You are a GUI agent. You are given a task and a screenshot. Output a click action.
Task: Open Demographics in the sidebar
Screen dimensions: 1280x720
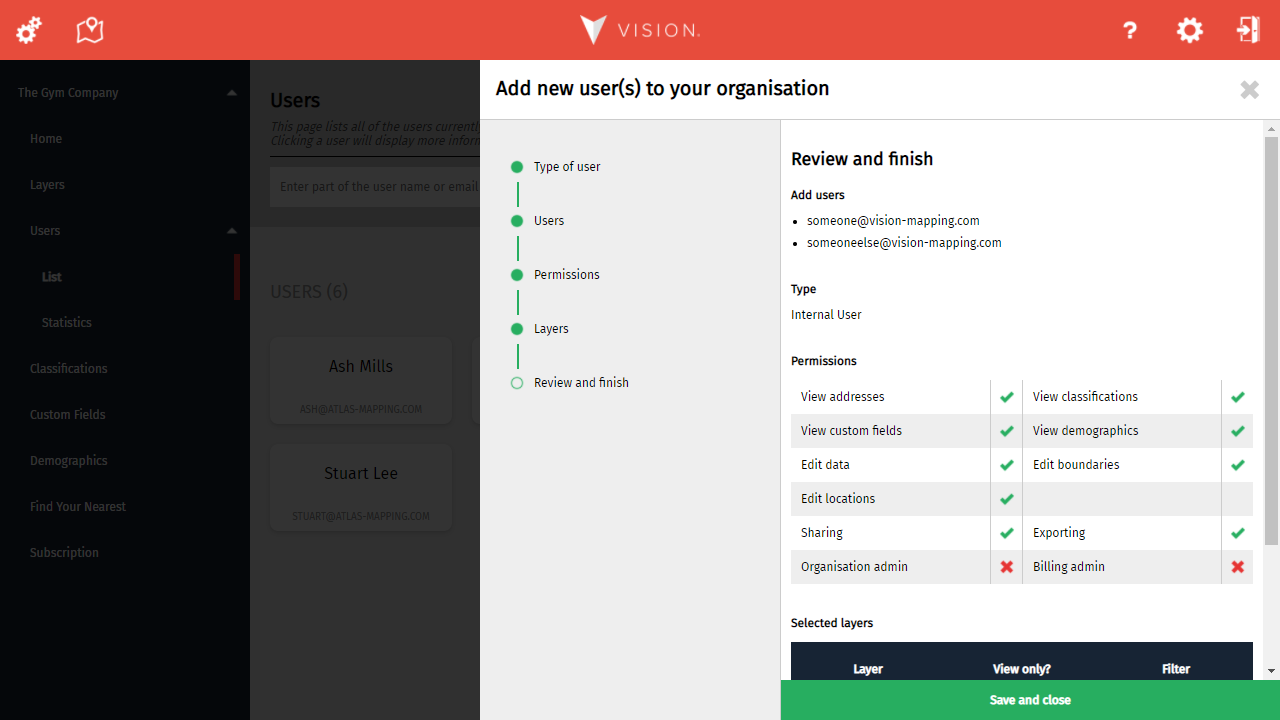68,461
